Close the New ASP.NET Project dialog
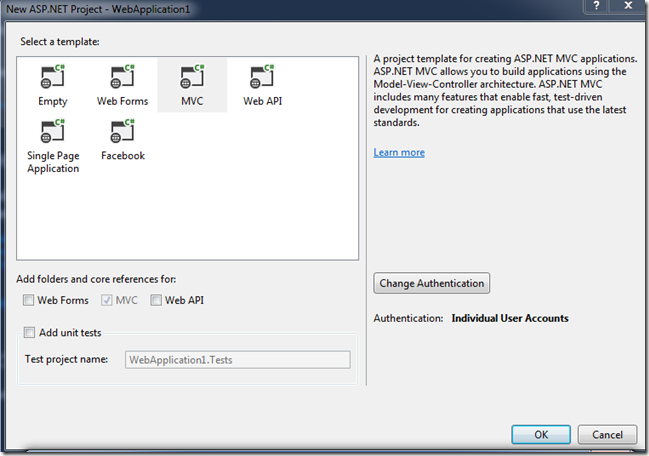This screenshot has height=456, width=649. point(628,5)
